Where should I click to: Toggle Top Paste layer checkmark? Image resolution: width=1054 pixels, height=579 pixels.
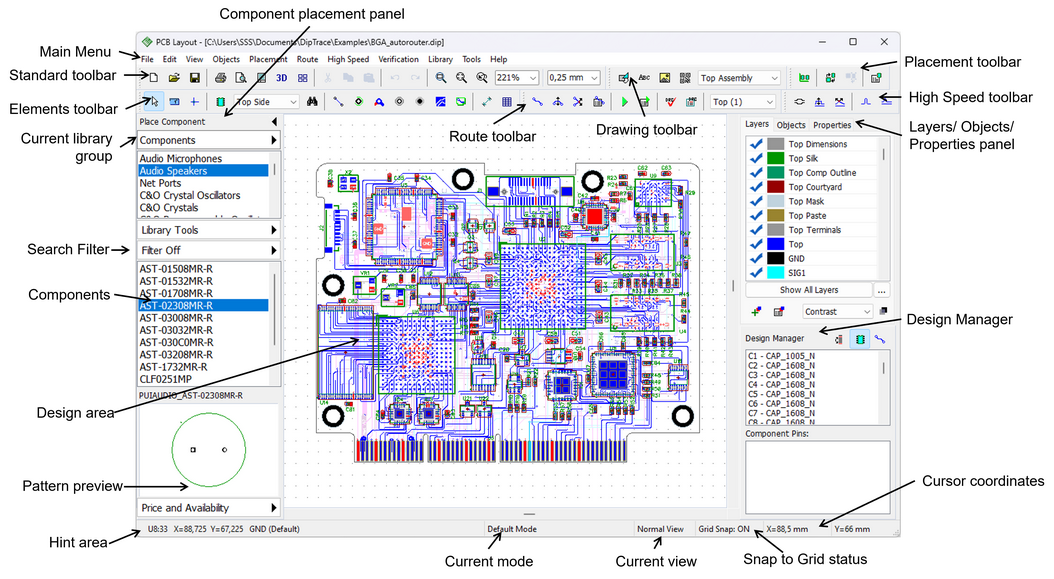click(756, 215)
